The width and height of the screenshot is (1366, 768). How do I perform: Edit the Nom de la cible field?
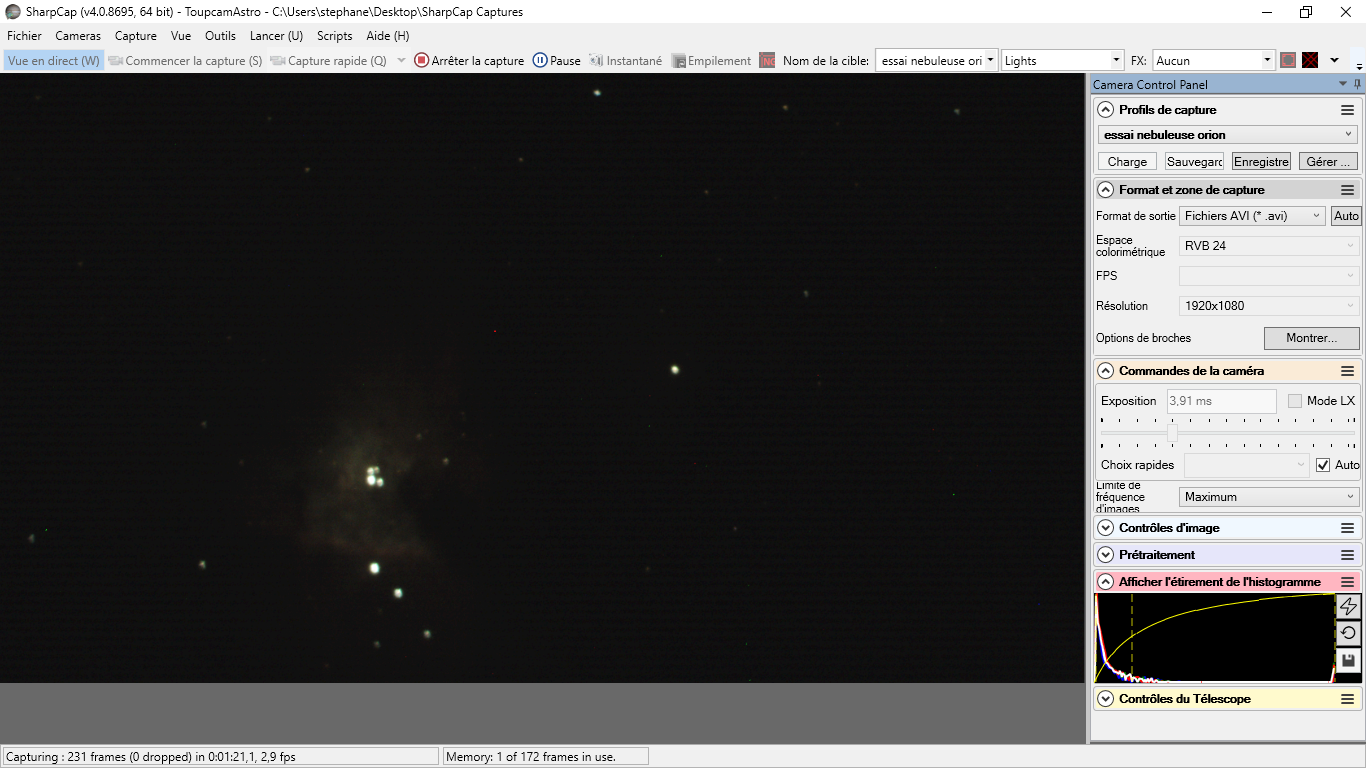click(x=930, y=59)
